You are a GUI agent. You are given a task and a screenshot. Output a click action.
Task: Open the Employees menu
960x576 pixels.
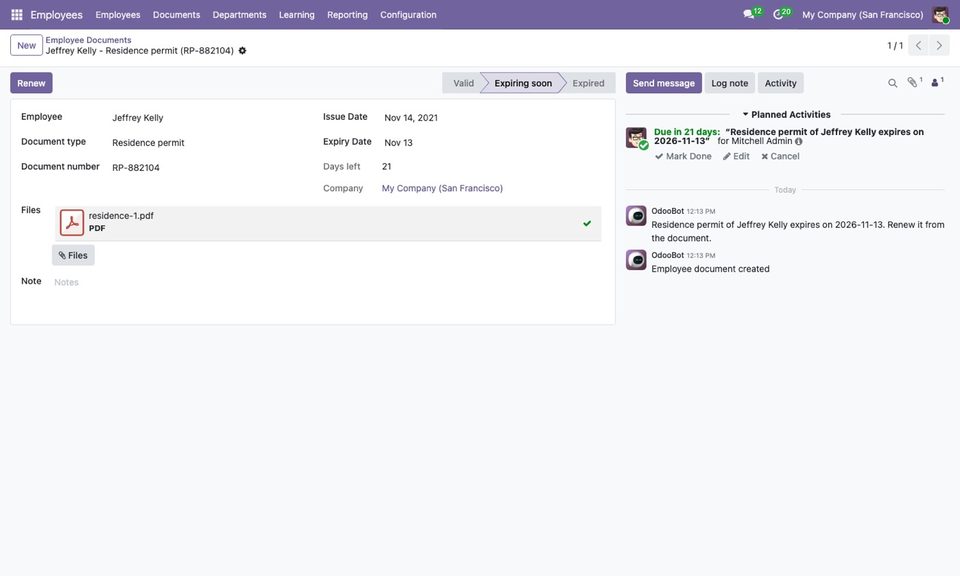tap(118, 15)
